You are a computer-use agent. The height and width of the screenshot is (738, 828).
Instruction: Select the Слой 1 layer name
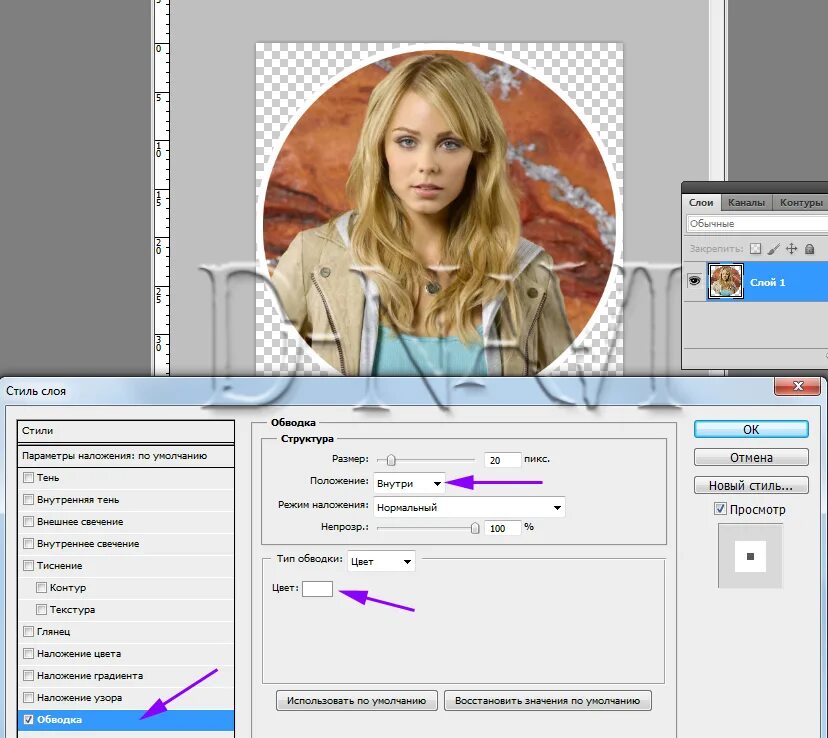(767, 282)
